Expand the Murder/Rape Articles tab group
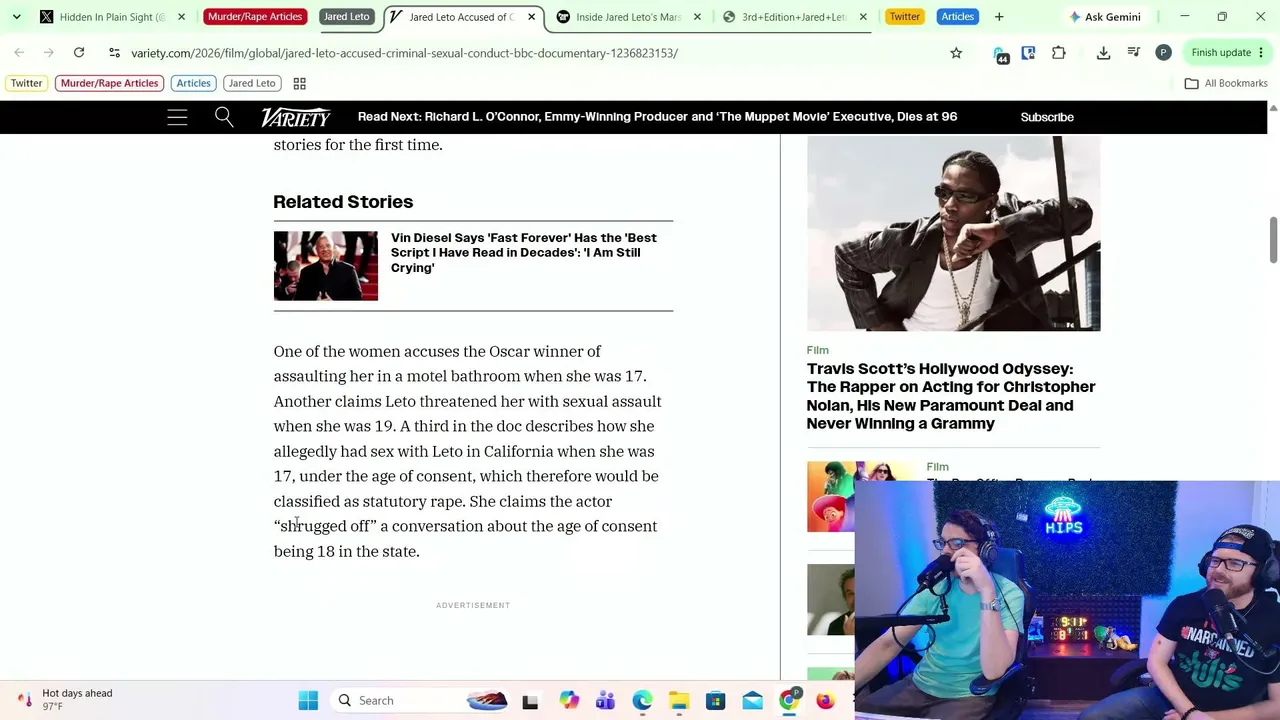The width and height of the screenshot is (1280, 720). point(254,17)
